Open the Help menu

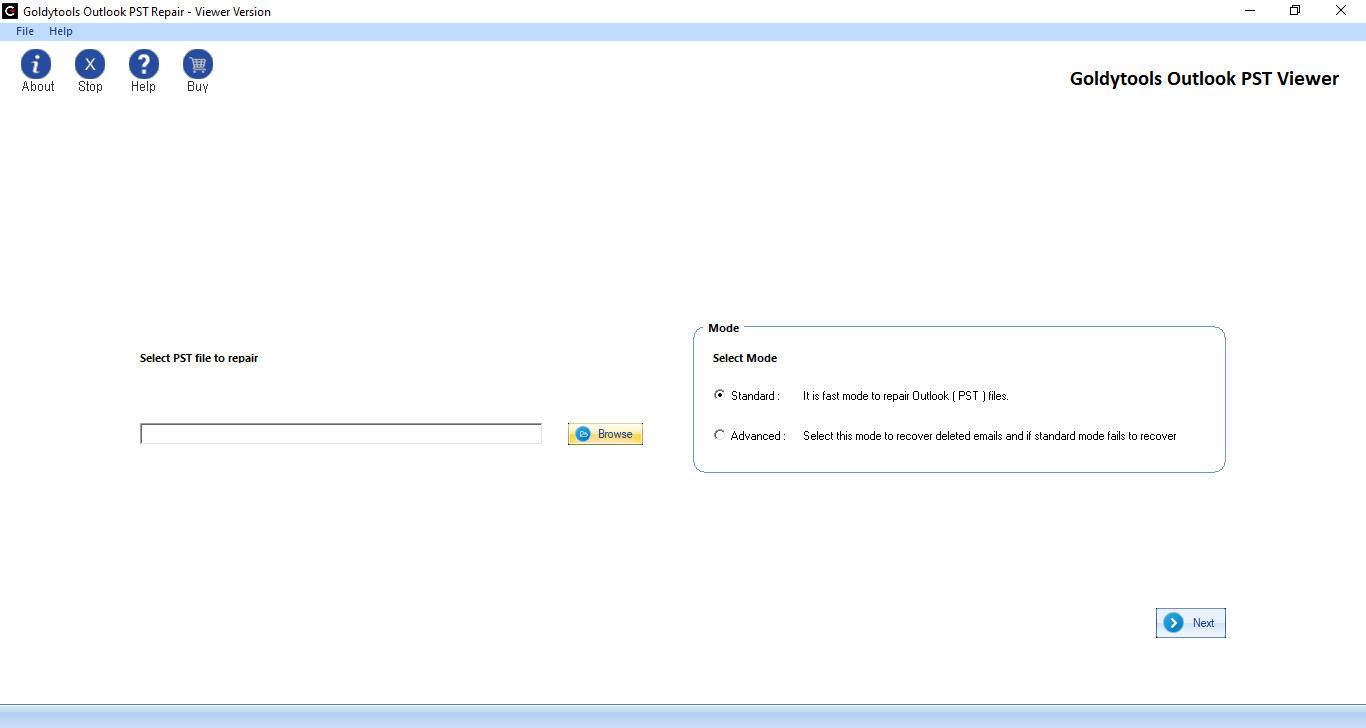(x=61, y=31)
